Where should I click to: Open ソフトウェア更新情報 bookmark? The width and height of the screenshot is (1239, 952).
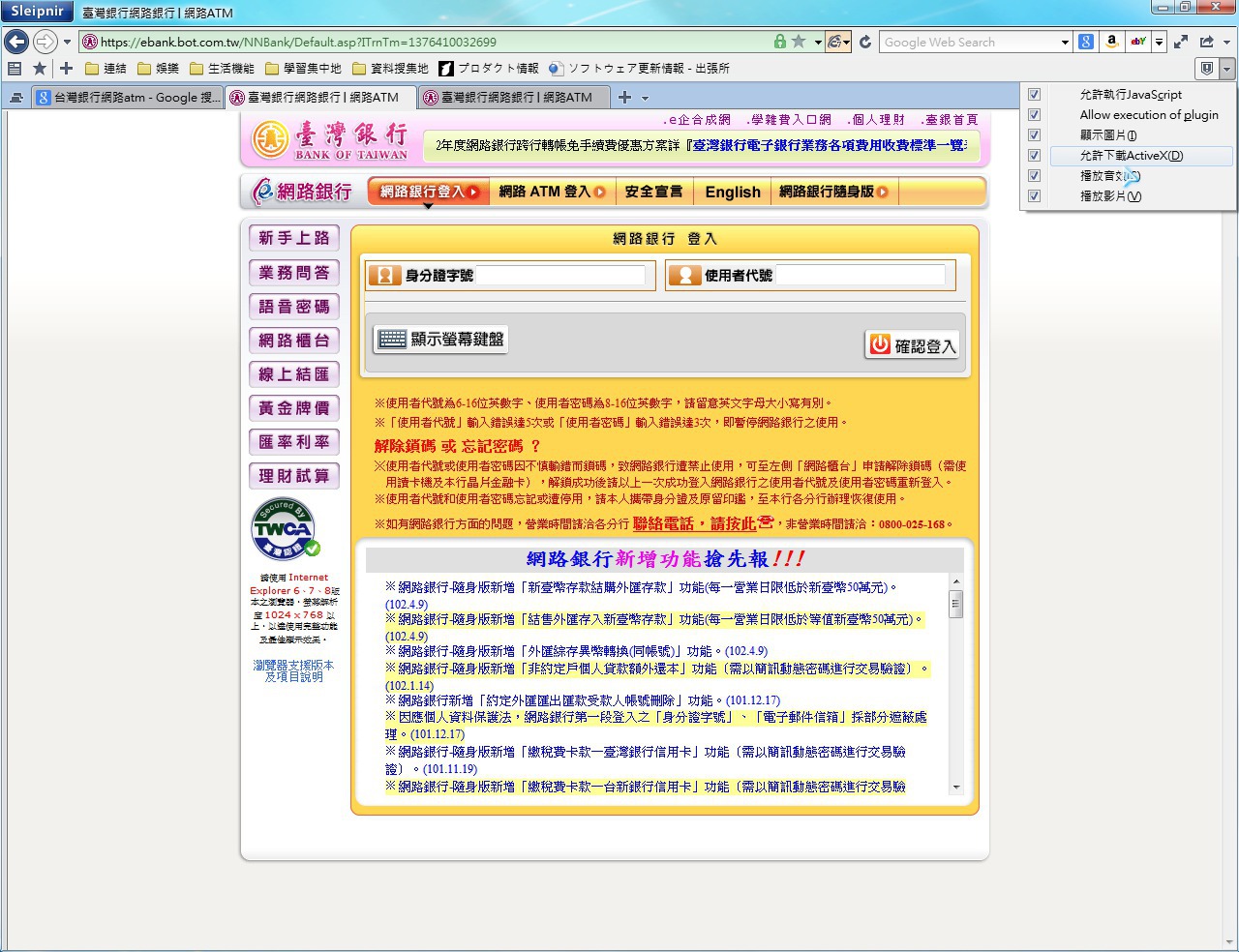click(639, 68)
